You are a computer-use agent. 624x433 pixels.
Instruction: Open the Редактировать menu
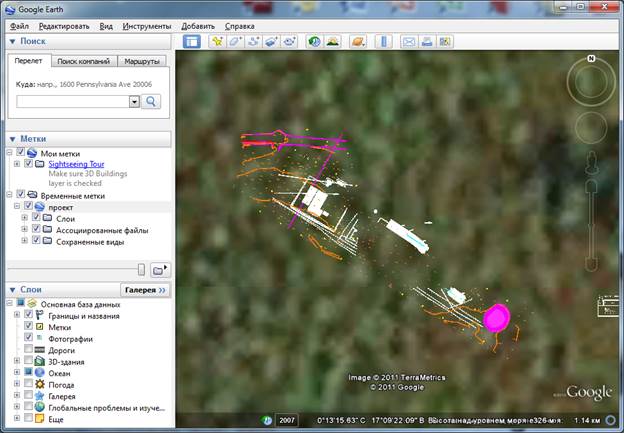pos(64,26)
